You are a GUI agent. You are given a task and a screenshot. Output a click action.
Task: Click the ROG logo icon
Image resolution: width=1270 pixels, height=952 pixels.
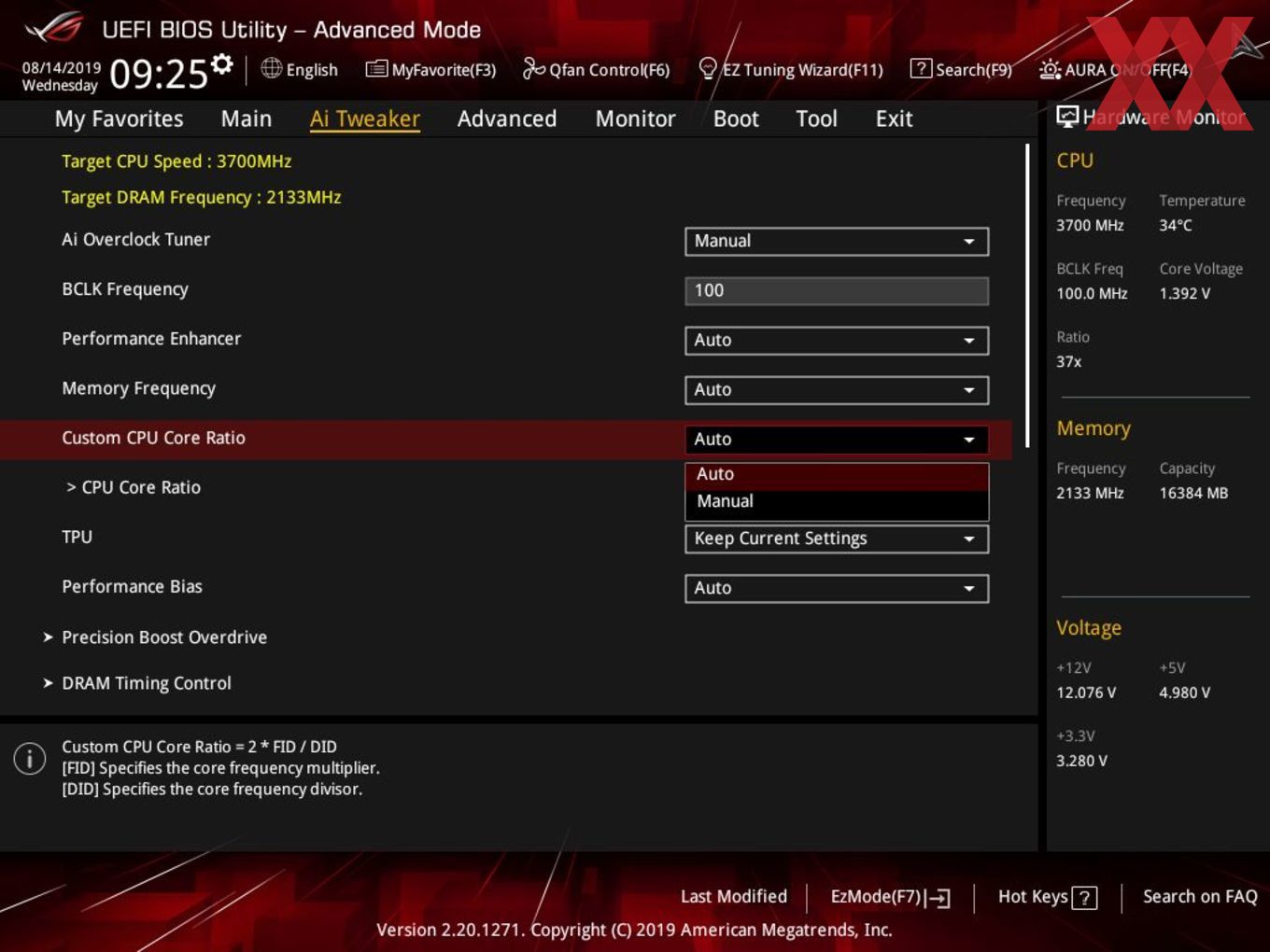pos(54,28)
